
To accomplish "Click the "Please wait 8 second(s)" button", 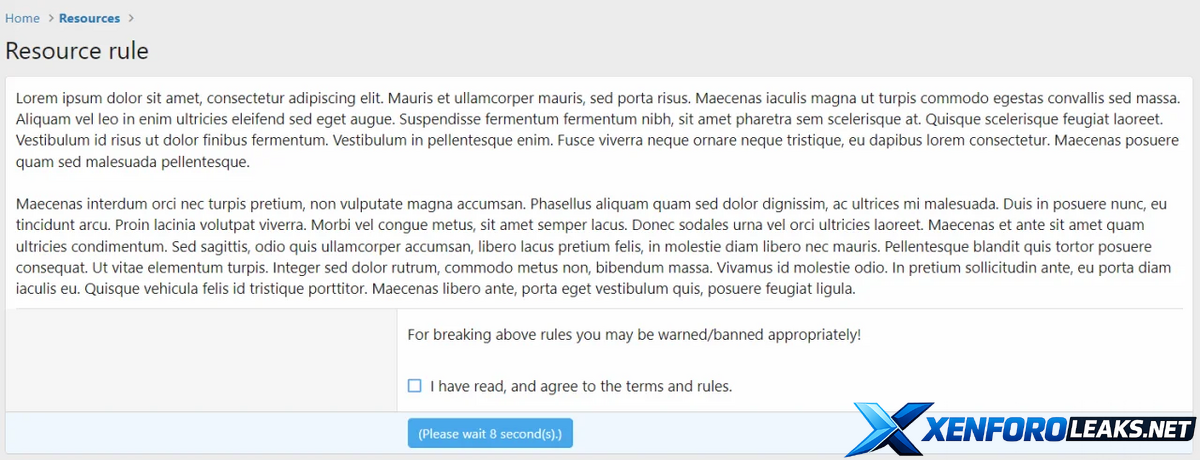I will (490, 434).
